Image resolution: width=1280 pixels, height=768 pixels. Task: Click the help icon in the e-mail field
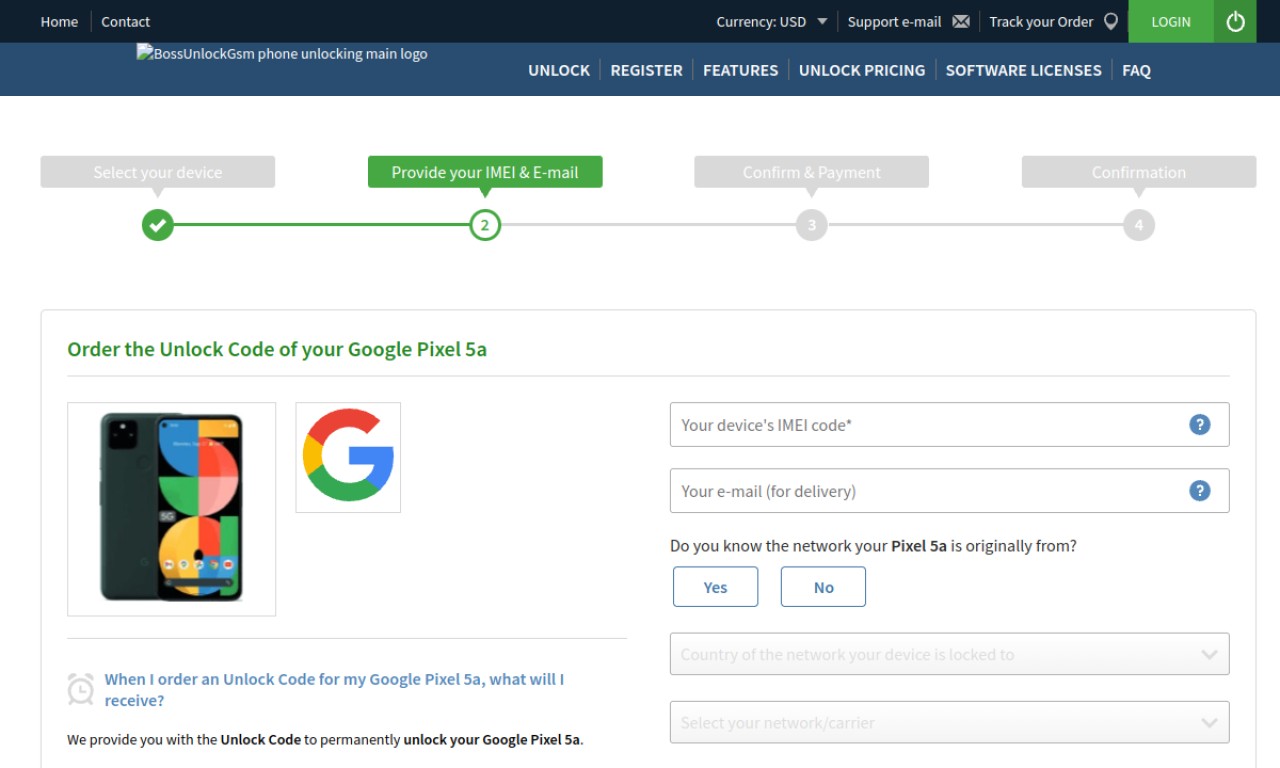pyautogui.click(x=1200, y=491)
